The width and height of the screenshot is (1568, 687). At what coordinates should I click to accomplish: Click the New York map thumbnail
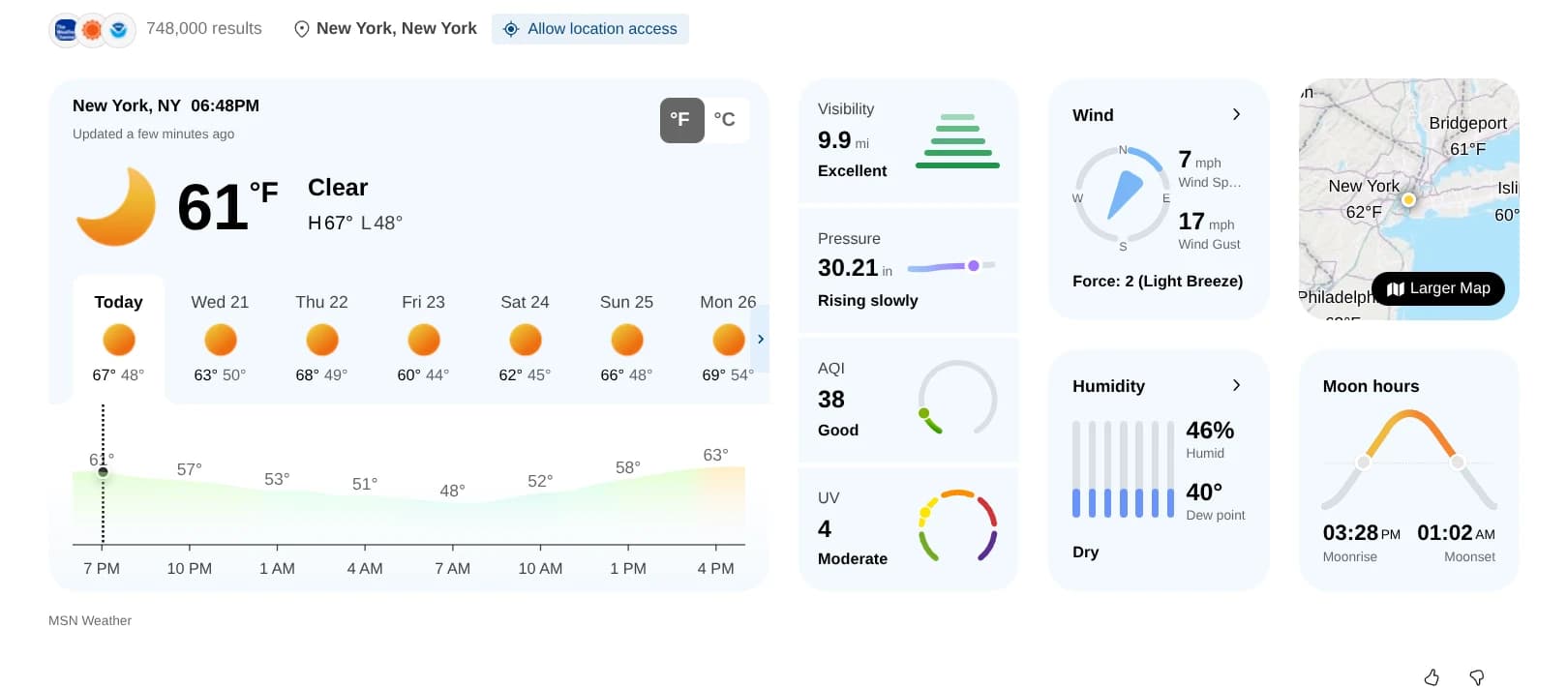(1409, 199)
